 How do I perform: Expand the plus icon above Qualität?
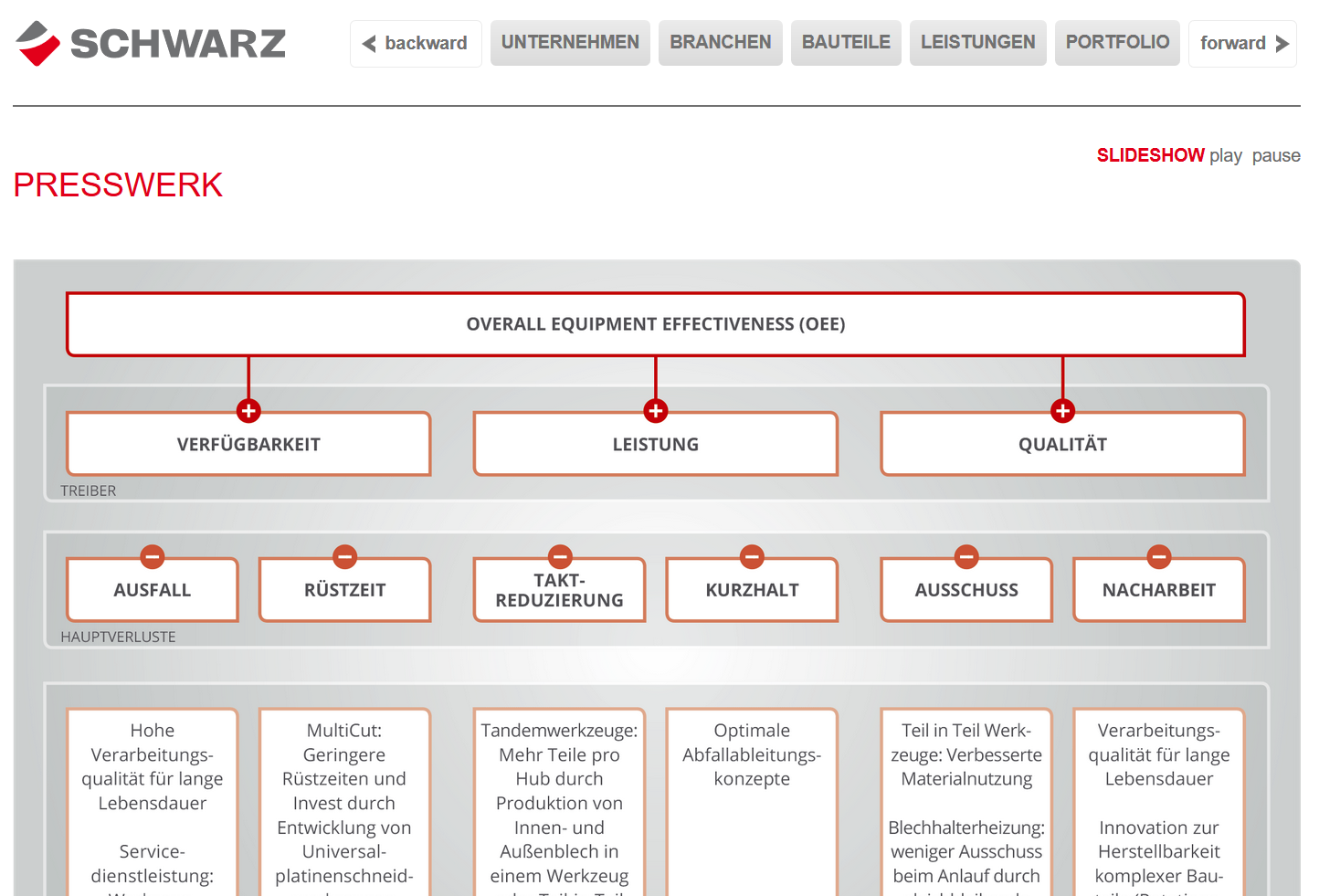click(1062, 411)
